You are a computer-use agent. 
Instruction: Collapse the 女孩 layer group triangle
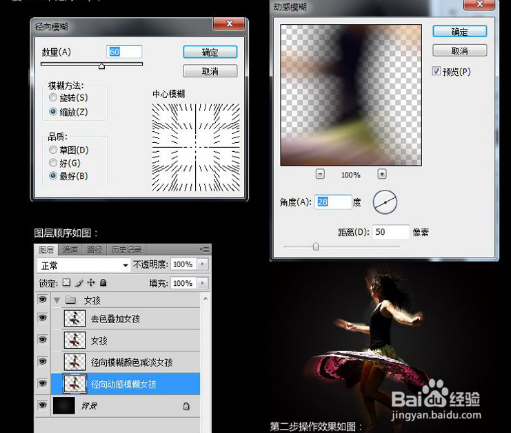point(57,300)
